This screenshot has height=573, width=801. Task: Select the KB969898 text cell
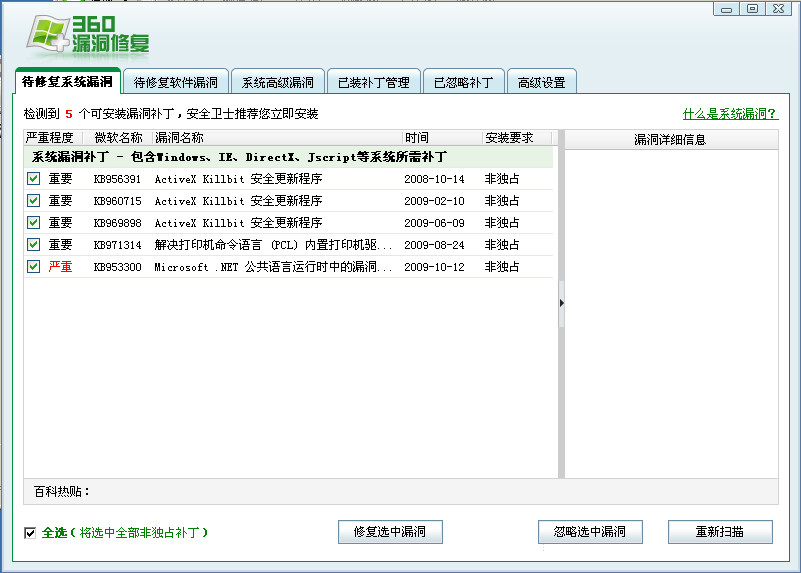pos(117,223)
